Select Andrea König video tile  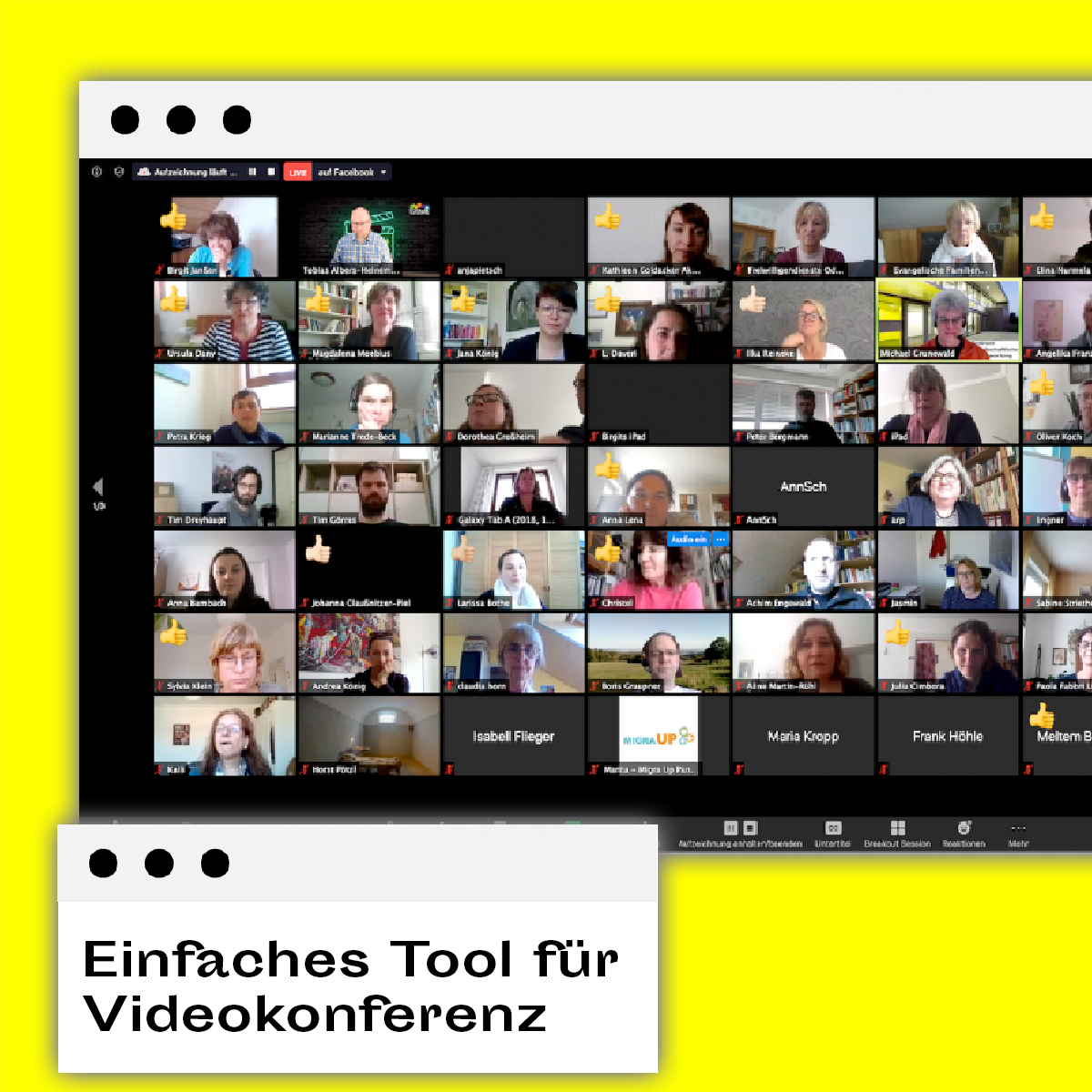369,653
